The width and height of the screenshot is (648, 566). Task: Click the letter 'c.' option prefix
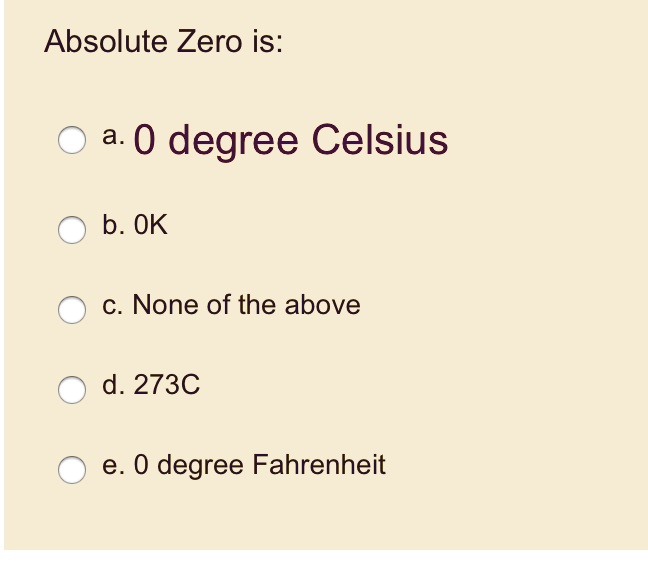[x=112, y=305]
